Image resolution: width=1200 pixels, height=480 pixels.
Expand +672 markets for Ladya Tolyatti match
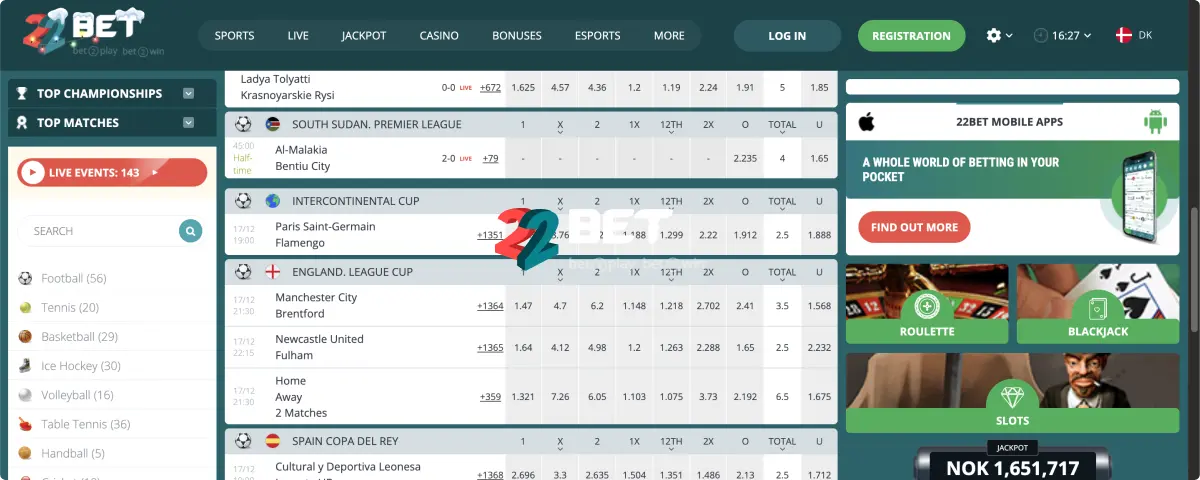point(490,87)
